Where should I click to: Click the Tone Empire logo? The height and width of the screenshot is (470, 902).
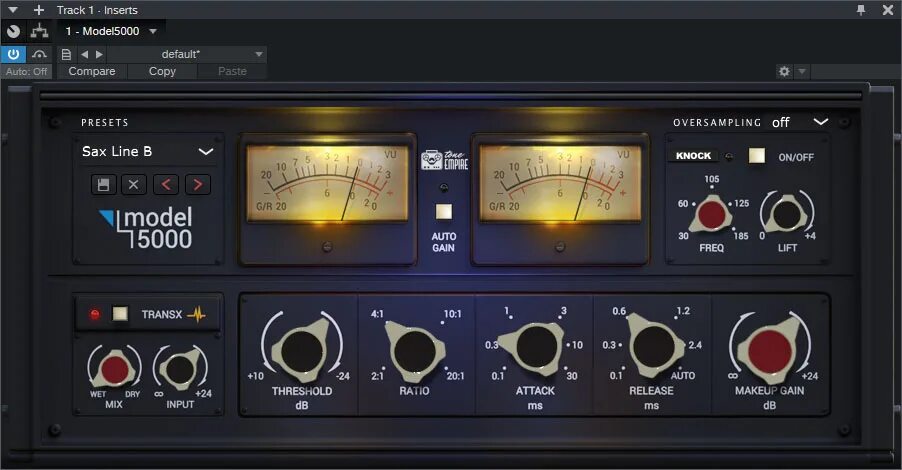pyautogui.click(x=444, y=160)
